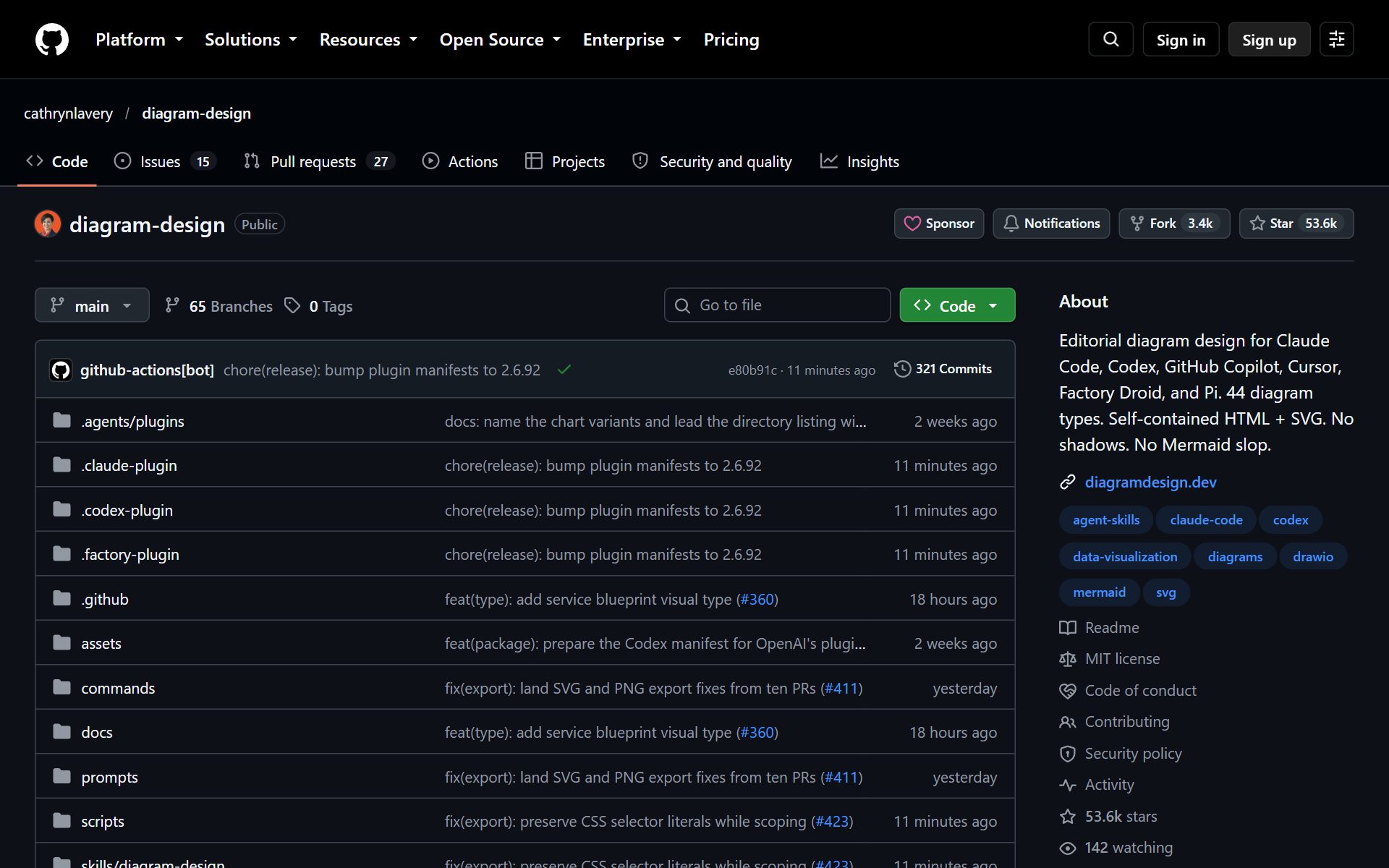Click the Go to file search field

point(777,305)
